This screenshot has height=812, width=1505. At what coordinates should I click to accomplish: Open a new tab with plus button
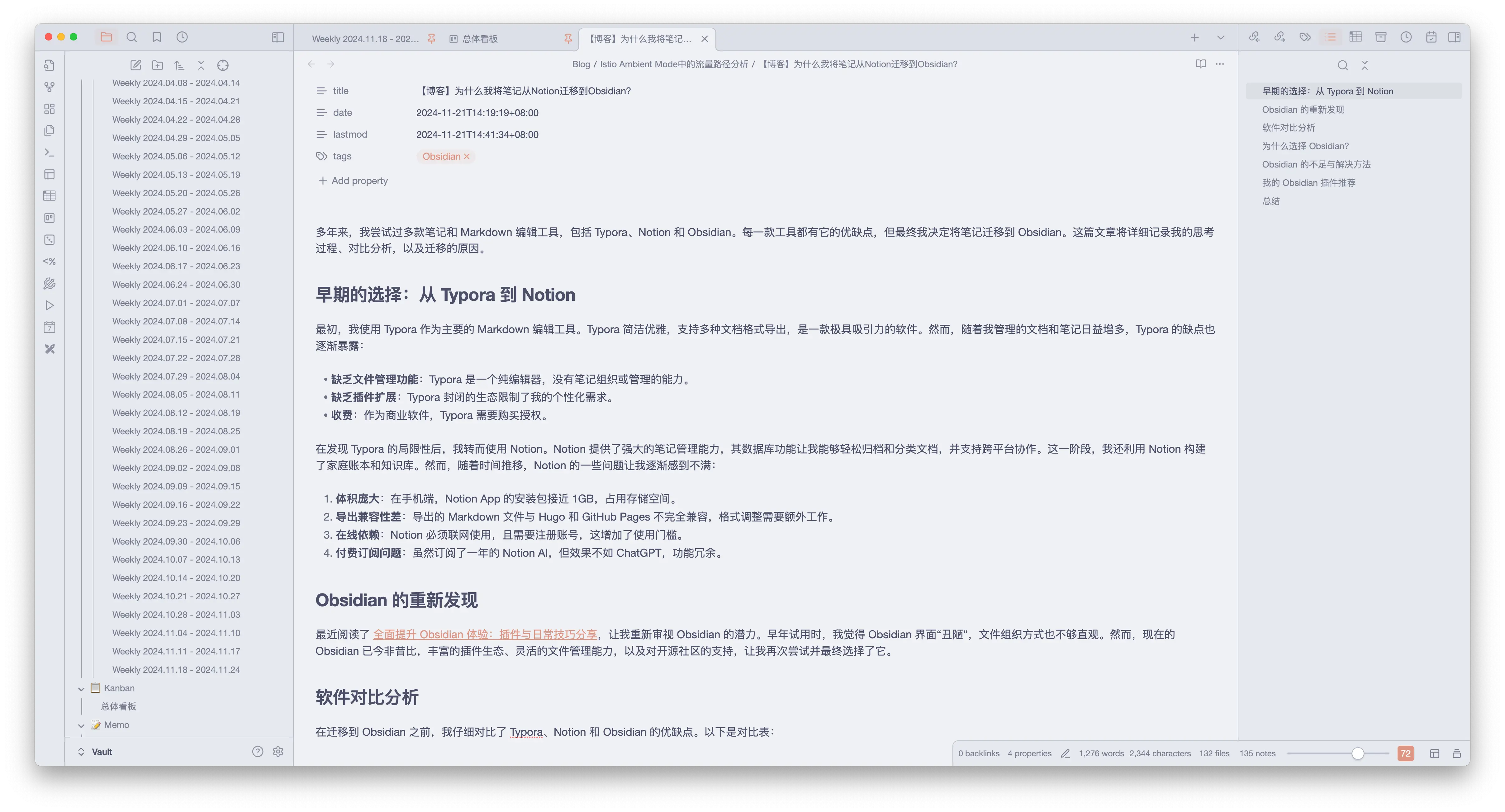click(1195, 38)
